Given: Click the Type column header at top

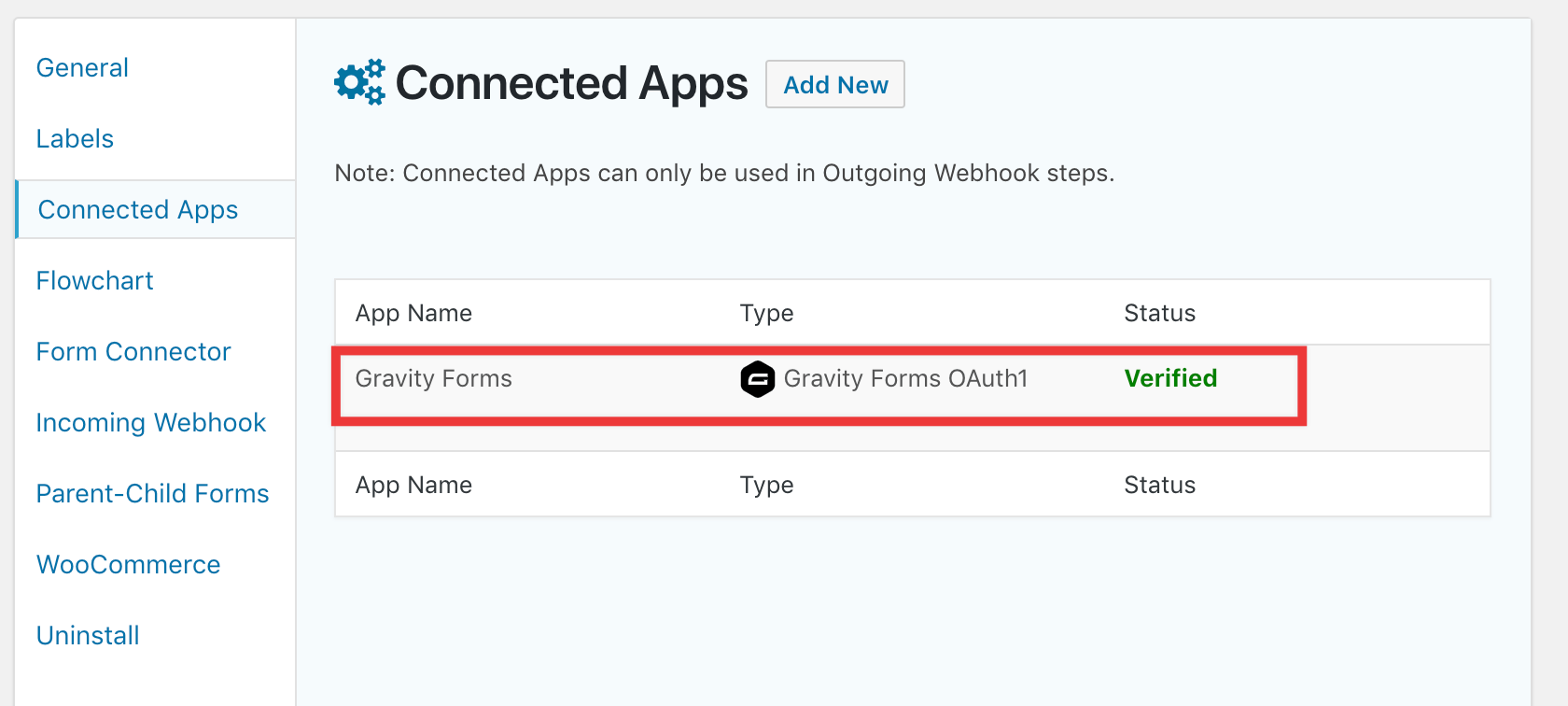Looking at the screenshot, I should click(x=766, y=313).
